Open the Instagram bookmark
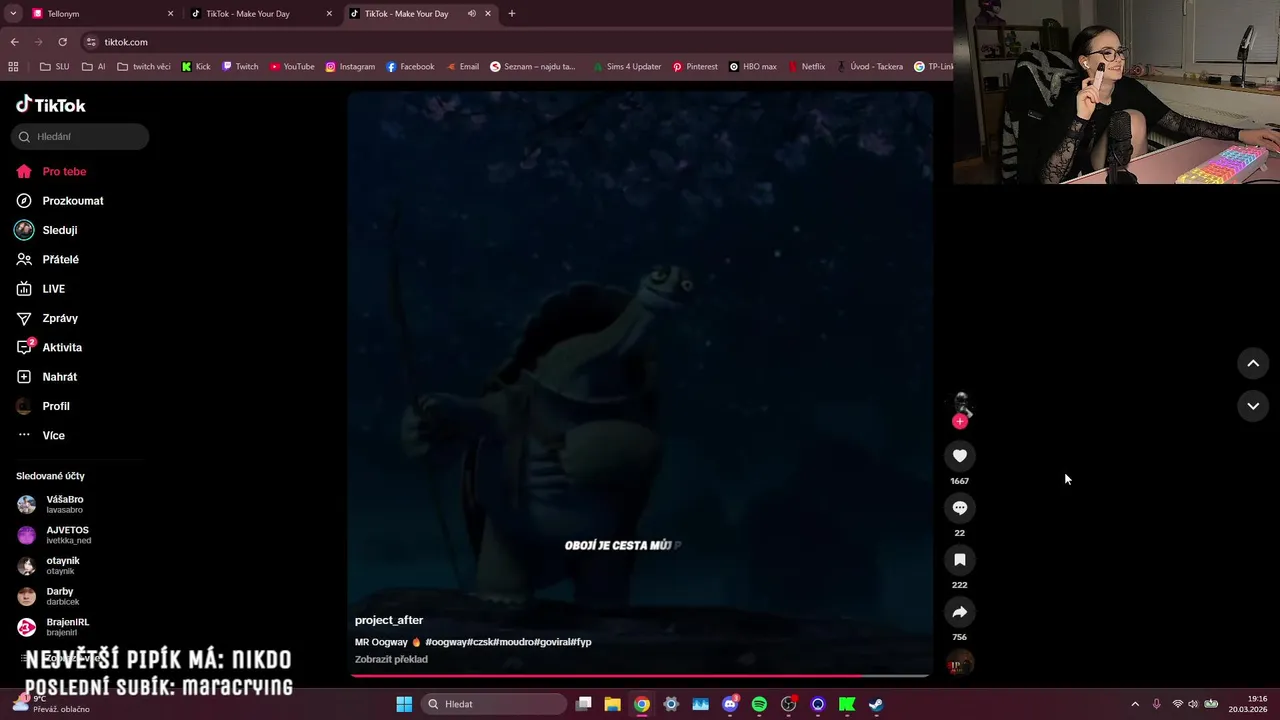 350,67
